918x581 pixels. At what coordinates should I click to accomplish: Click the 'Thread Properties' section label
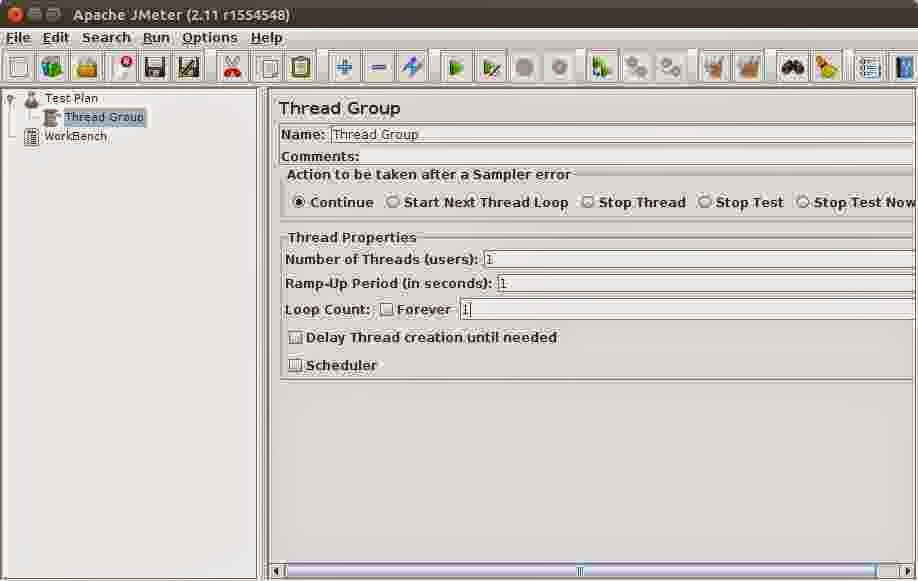tap(352, 238)
